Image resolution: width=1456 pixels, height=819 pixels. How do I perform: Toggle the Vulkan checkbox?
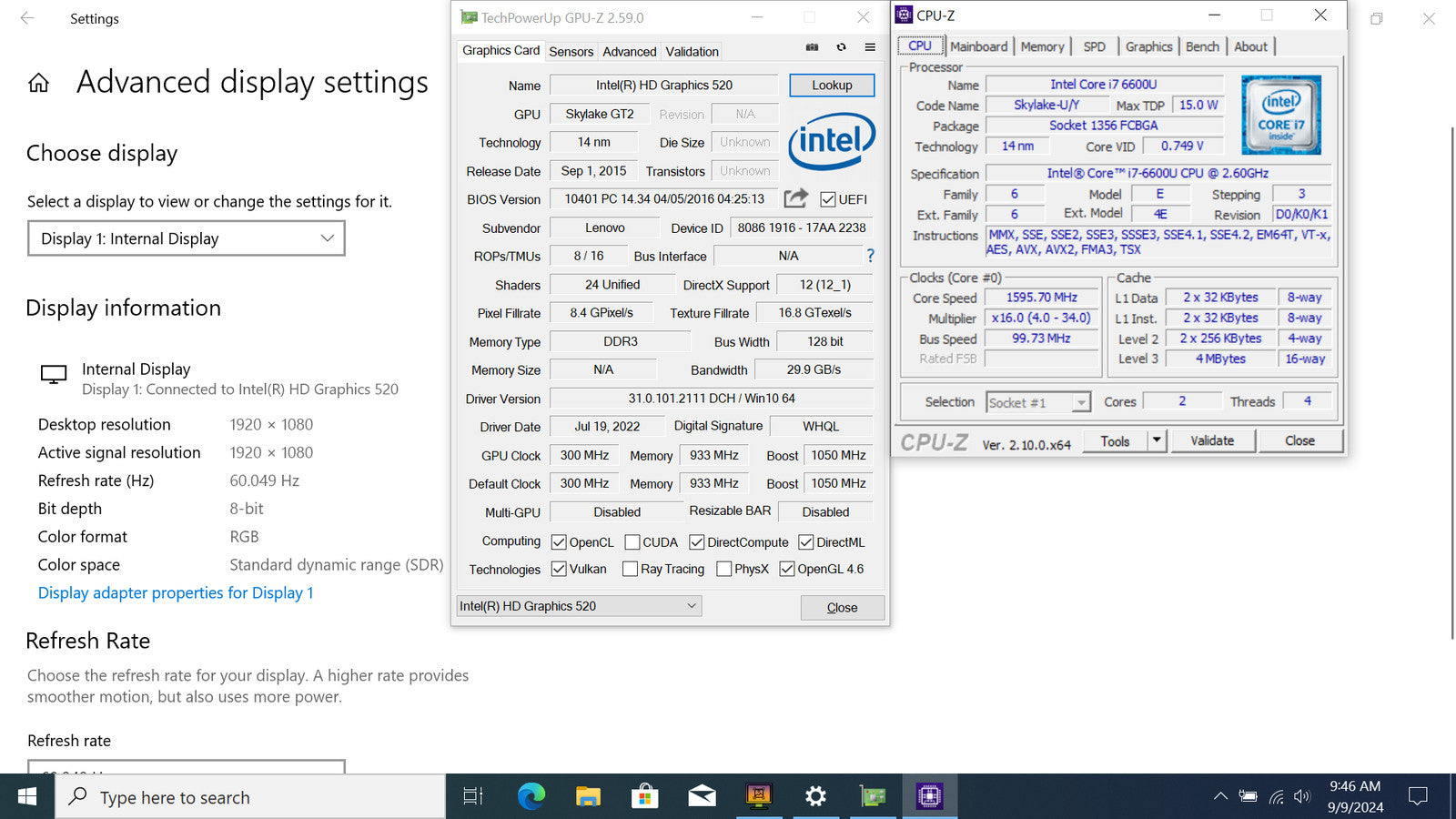pos(559,569)
